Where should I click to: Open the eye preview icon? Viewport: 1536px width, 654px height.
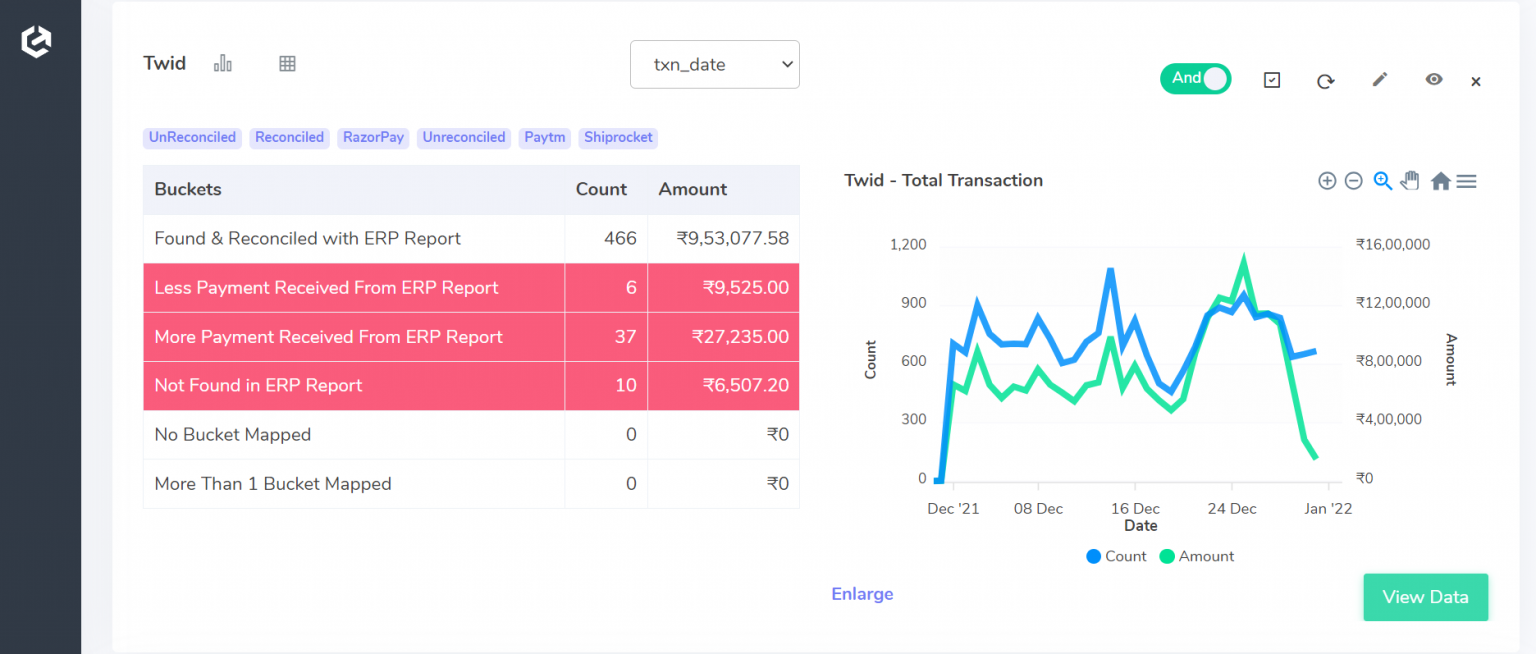pos(1434,79)
